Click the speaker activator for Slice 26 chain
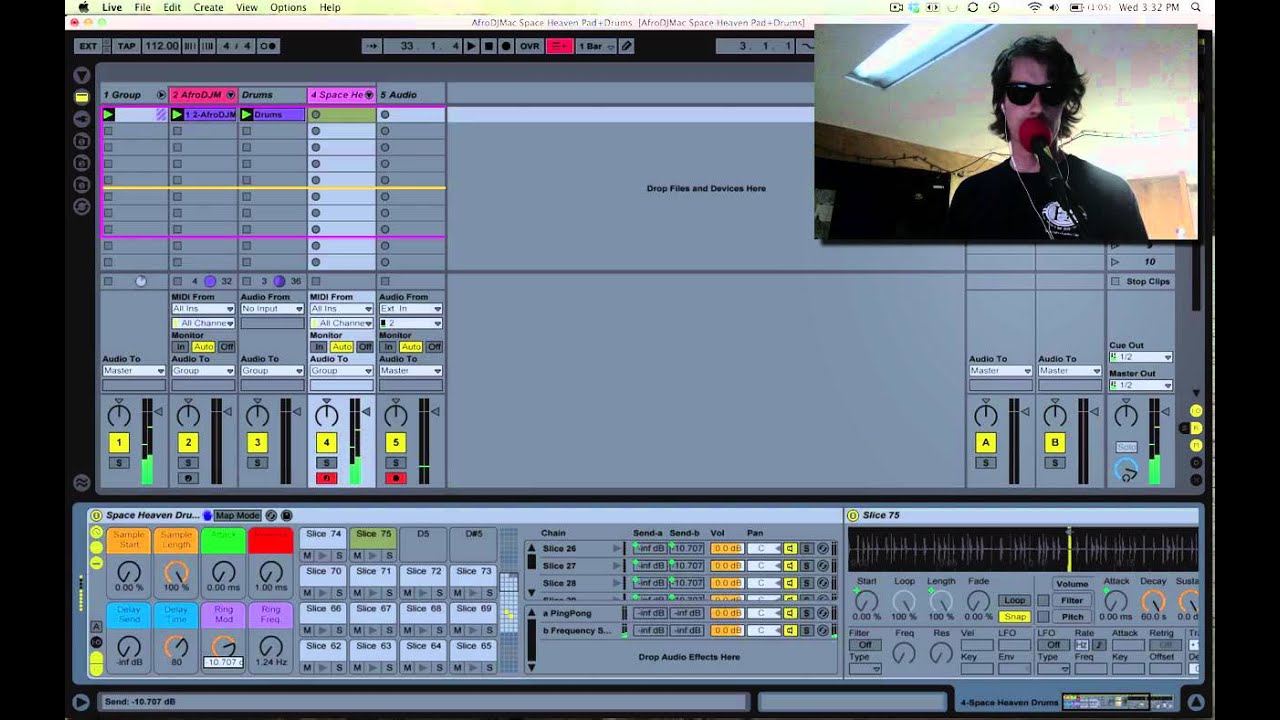The width and height of the screenshot is (1280, 720). [790, 548]
